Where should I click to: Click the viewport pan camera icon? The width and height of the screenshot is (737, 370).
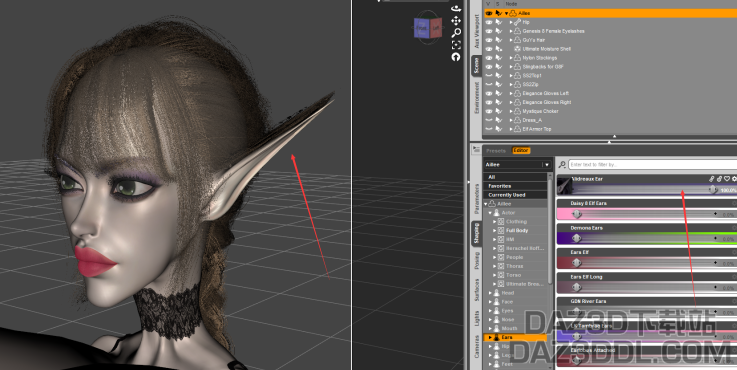(455, 21)
